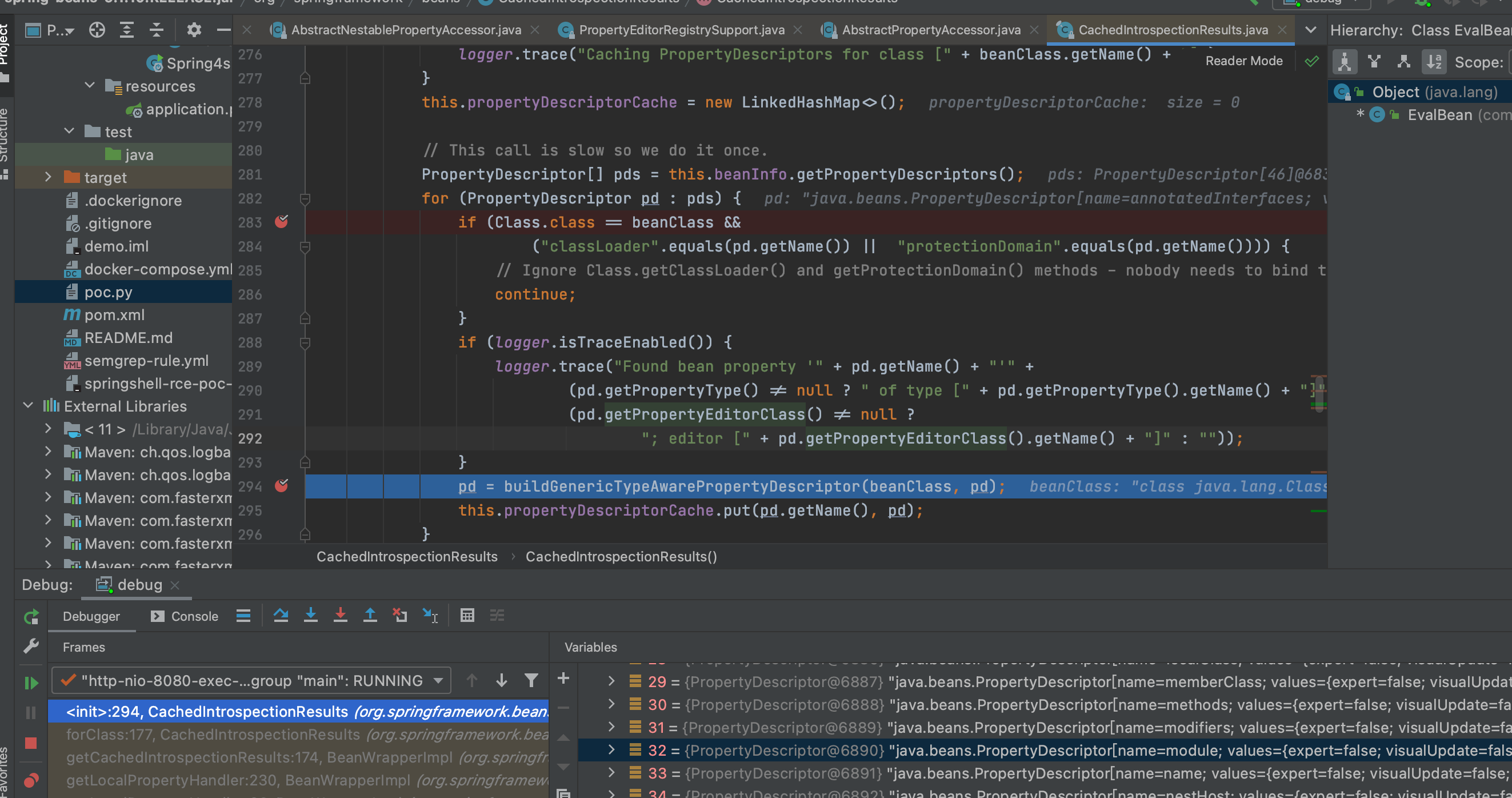
Task: Select previous frame up arrow
Action: (x=472, y=681)
